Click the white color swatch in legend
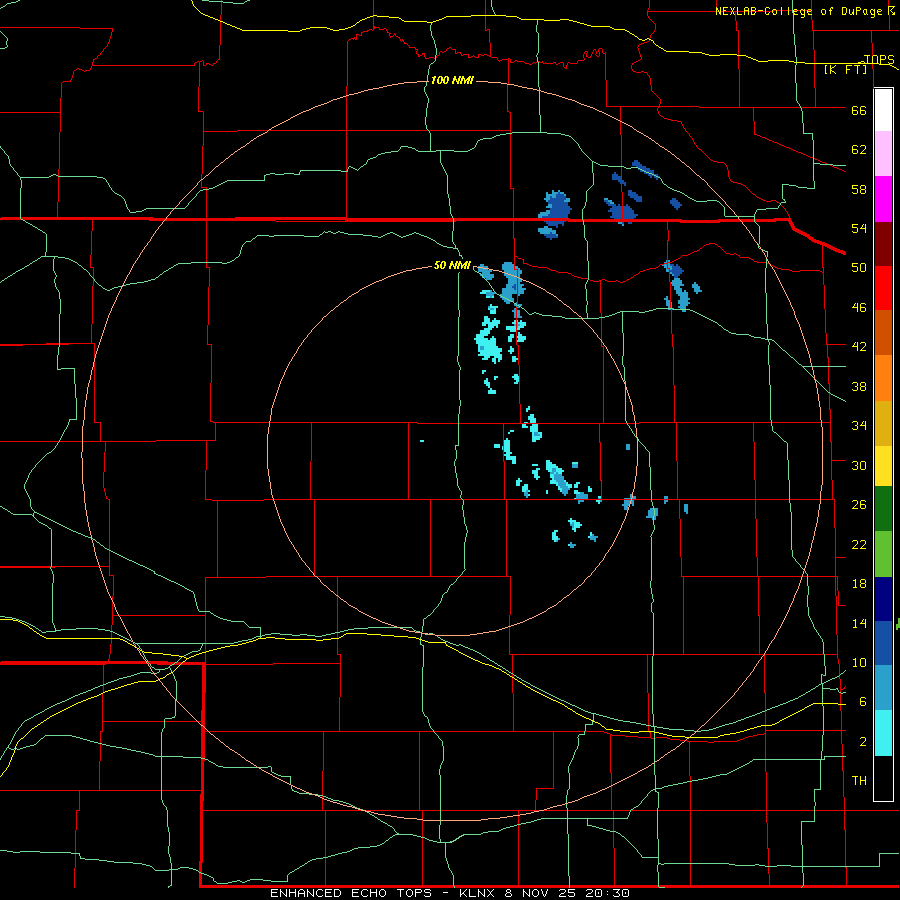The height and width of the screenshot is (900, 900). [883, 110]
